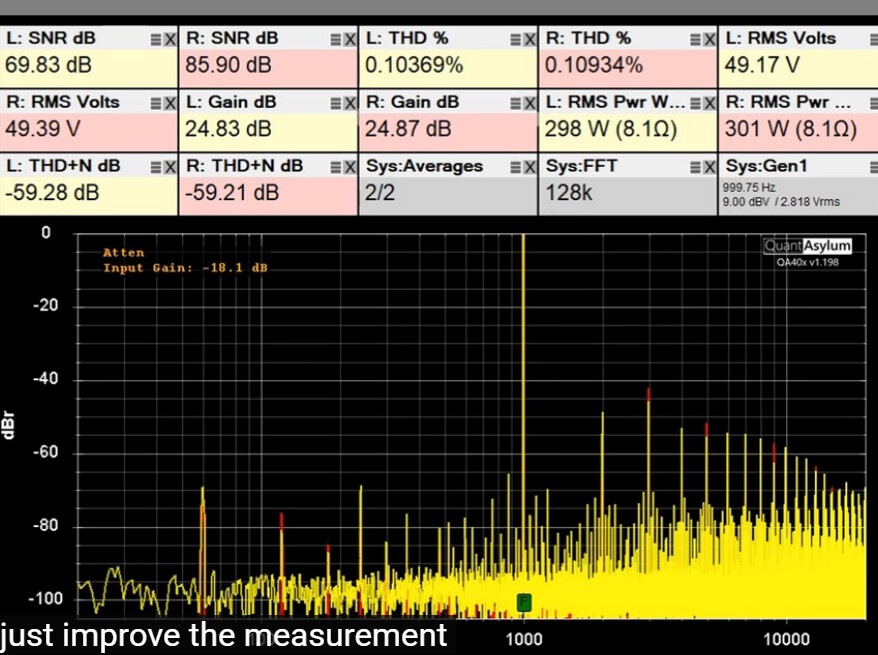
Task: Close the R: Gain dB tile
Action: click(x=529, y=103)
